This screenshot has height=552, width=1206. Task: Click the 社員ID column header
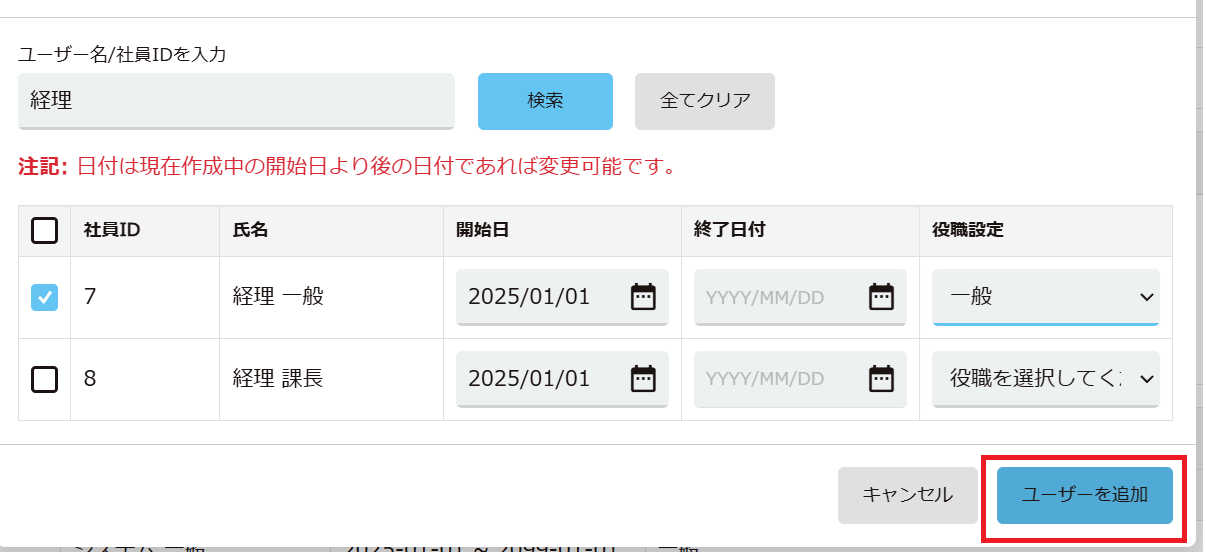pyautogui.click(x=111, y=230)
